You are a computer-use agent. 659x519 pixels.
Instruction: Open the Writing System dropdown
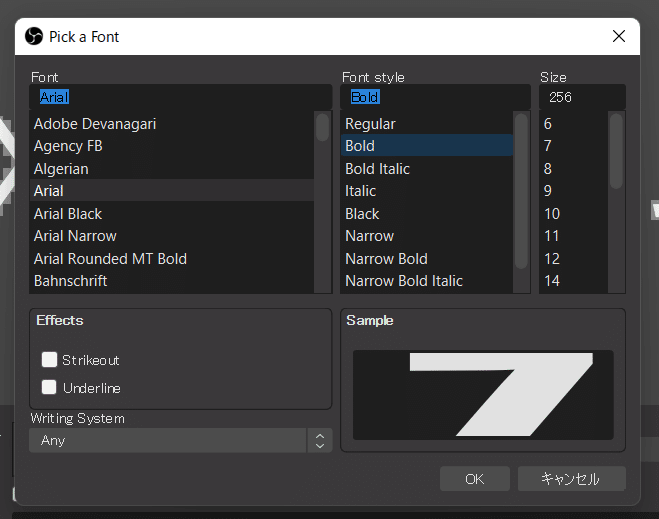point(180,440)
